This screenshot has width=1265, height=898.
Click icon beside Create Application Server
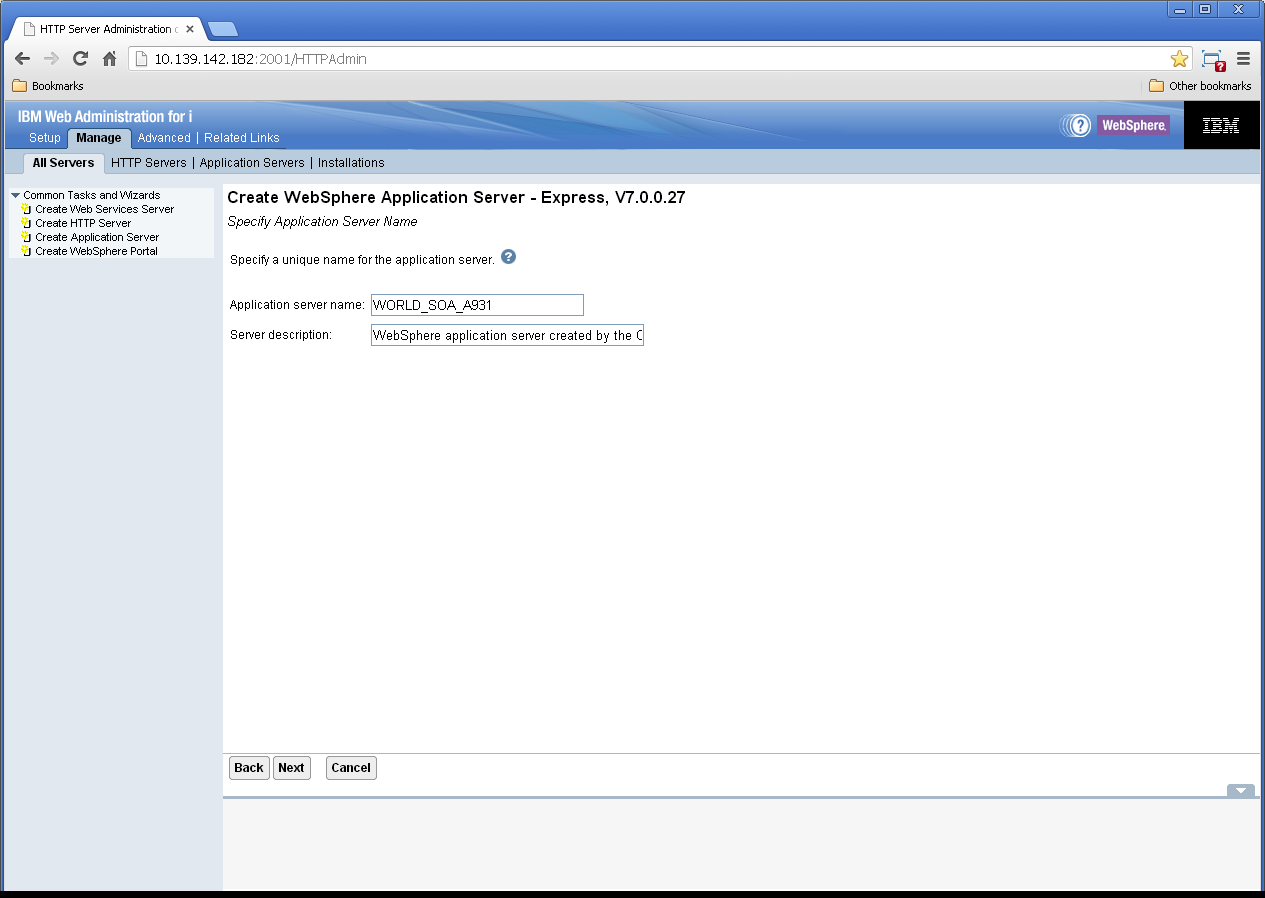[x=27, y=237]
